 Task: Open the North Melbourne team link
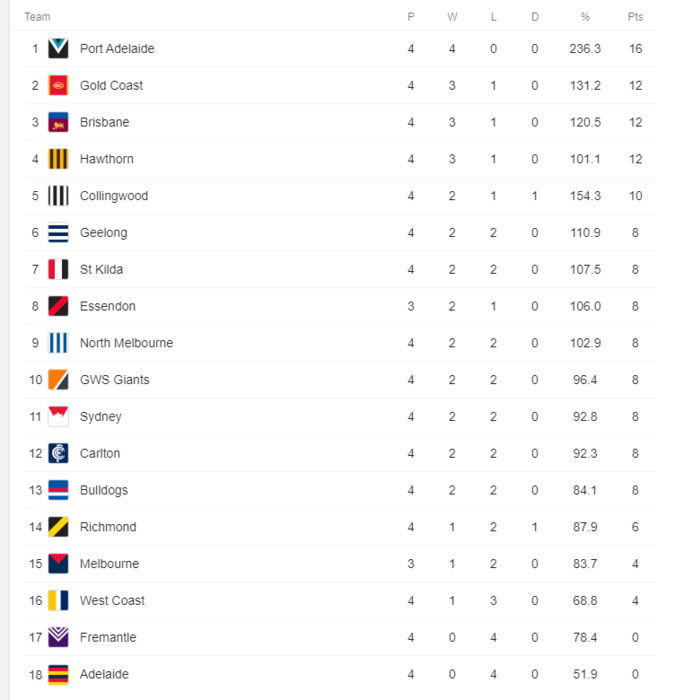pos(126,343)
